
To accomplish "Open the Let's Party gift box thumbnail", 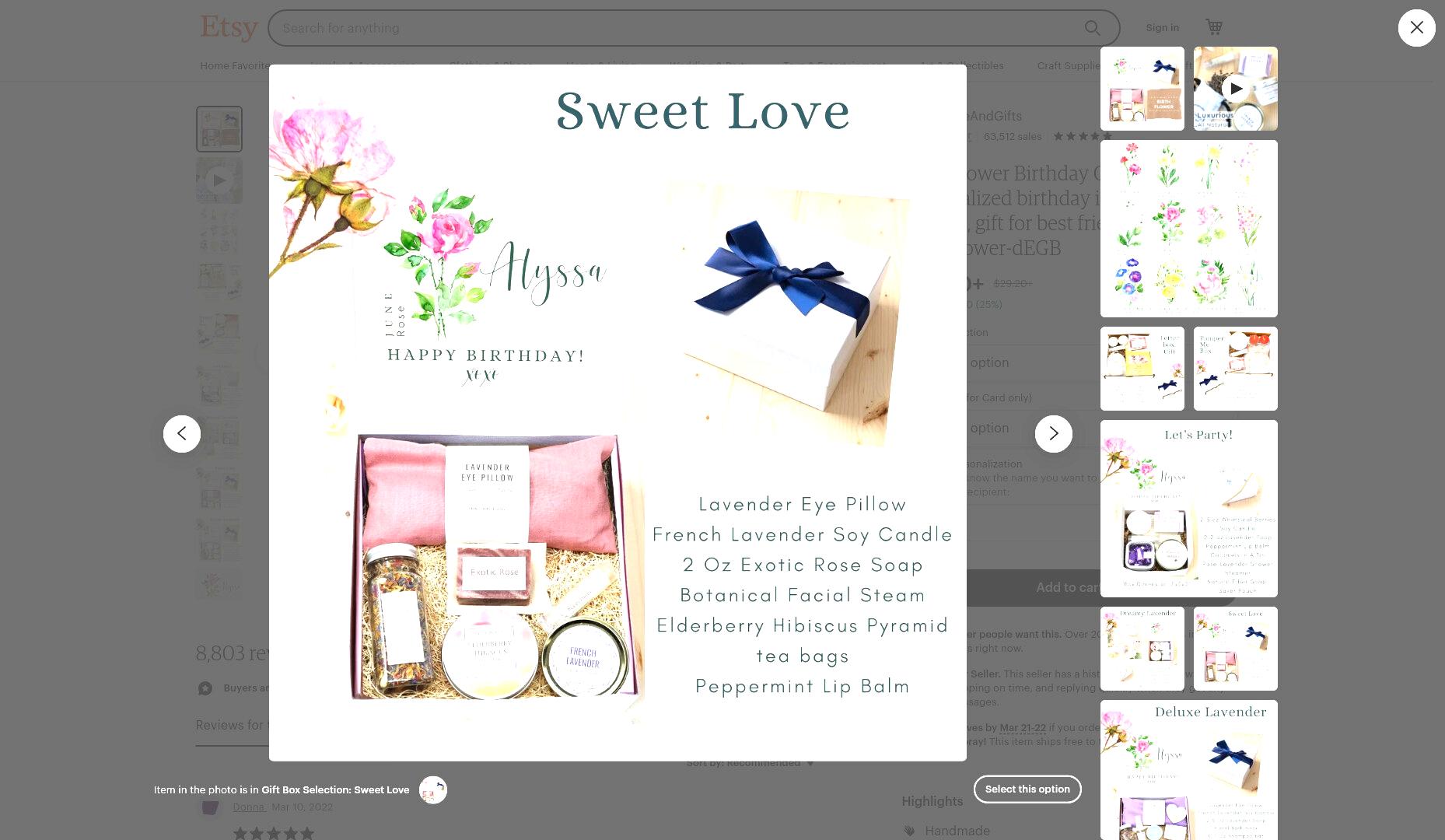I will 1188,509.
